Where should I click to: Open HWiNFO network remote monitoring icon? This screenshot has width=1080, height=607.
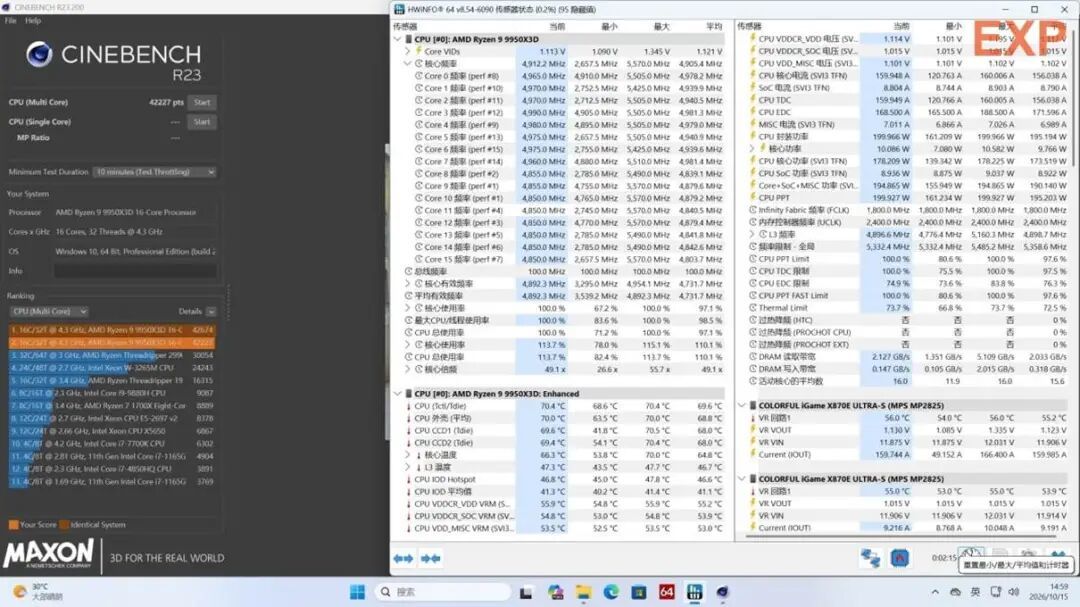[x=871, y=558]
